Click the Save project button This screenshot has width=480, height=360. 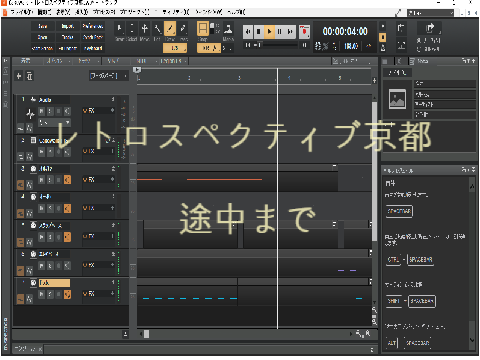click(x=43, y=26)
